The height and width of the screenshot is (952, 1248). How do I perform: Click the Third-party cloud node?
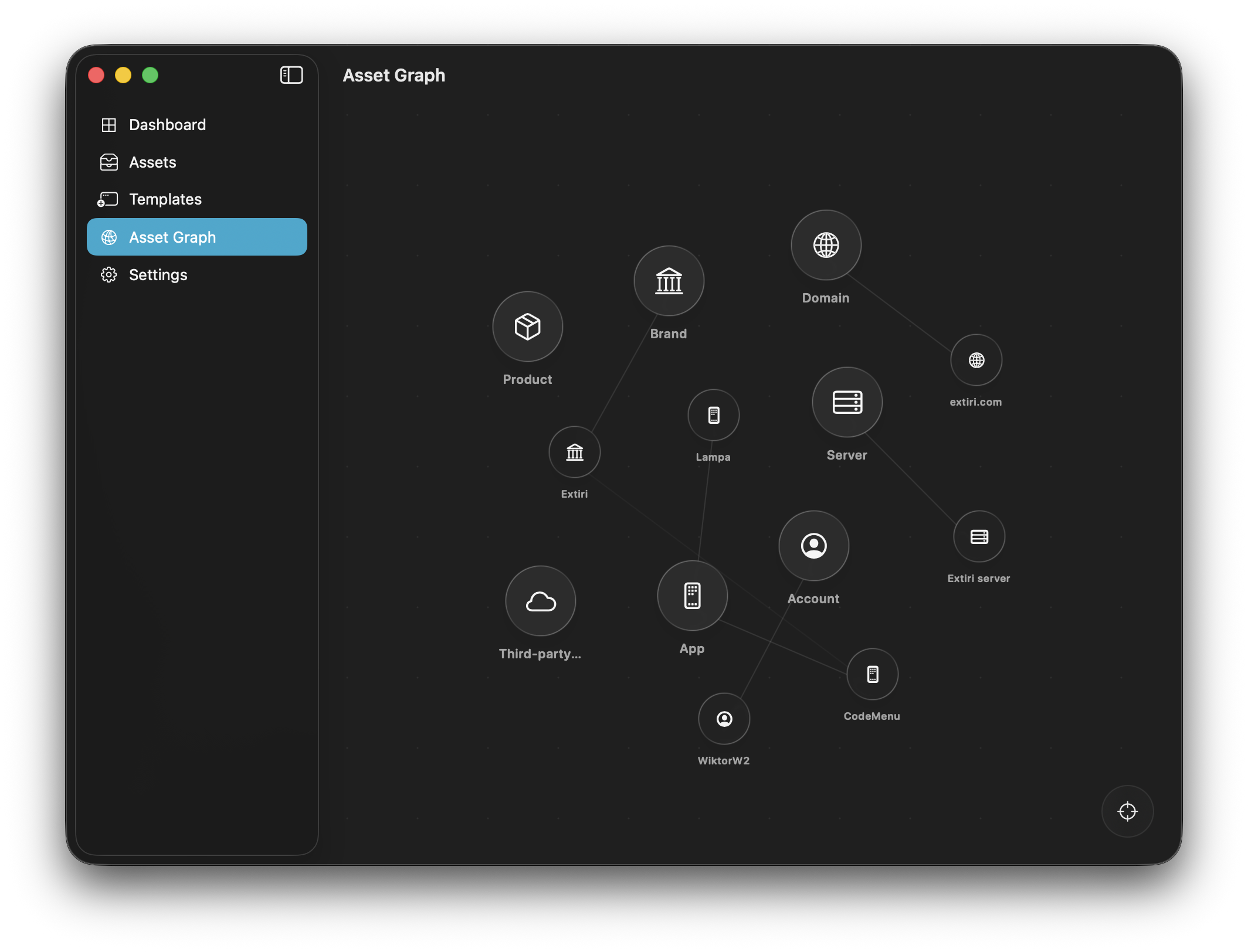(540, 601)
